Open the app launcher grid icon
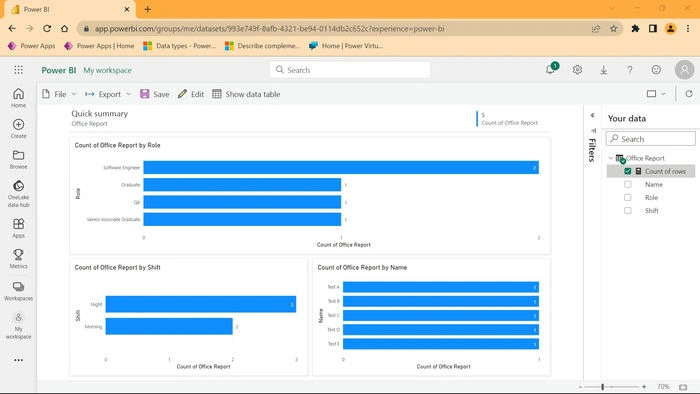The width and height of the screenshot is (700, 394). tap(18, 70)
